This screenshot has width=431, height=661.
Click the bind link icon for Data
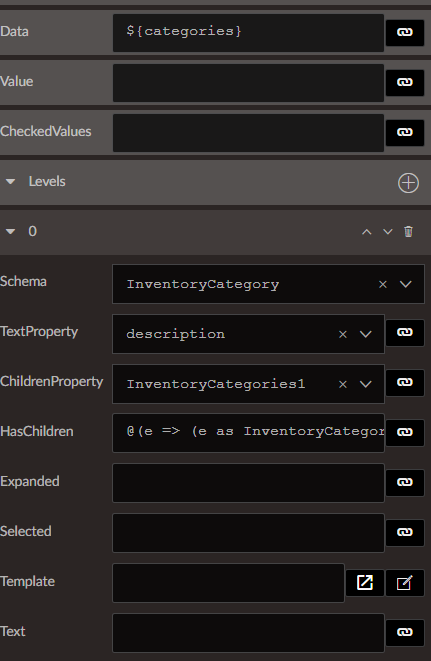tap(404, 32)
